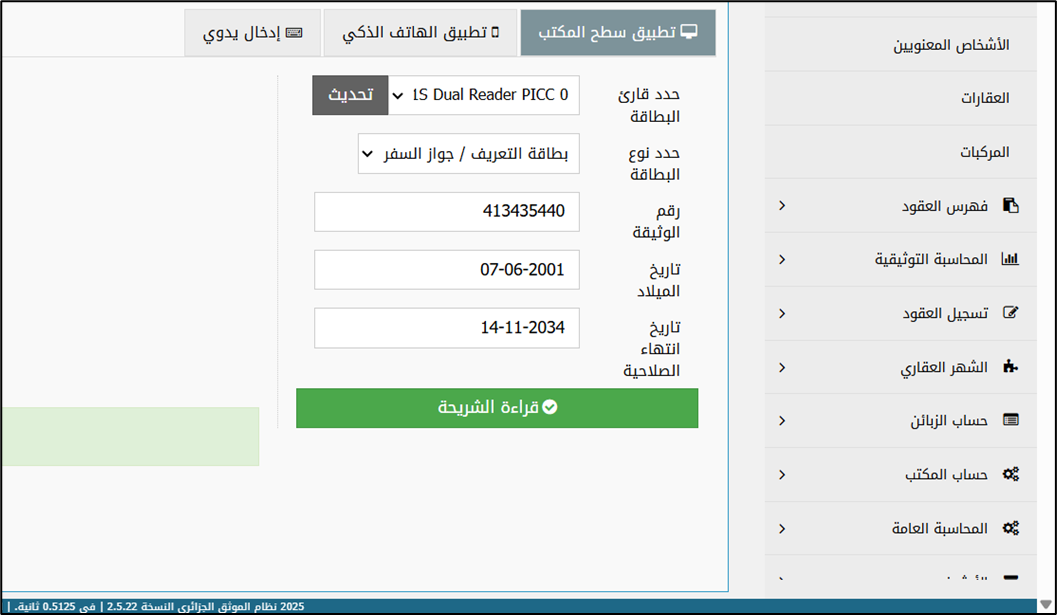This screenshot has height=615, width=1057.
Task: Switch to تطبيق الهاتف الذكي tab
Action: pyautogui.click(x=420, y=33)
